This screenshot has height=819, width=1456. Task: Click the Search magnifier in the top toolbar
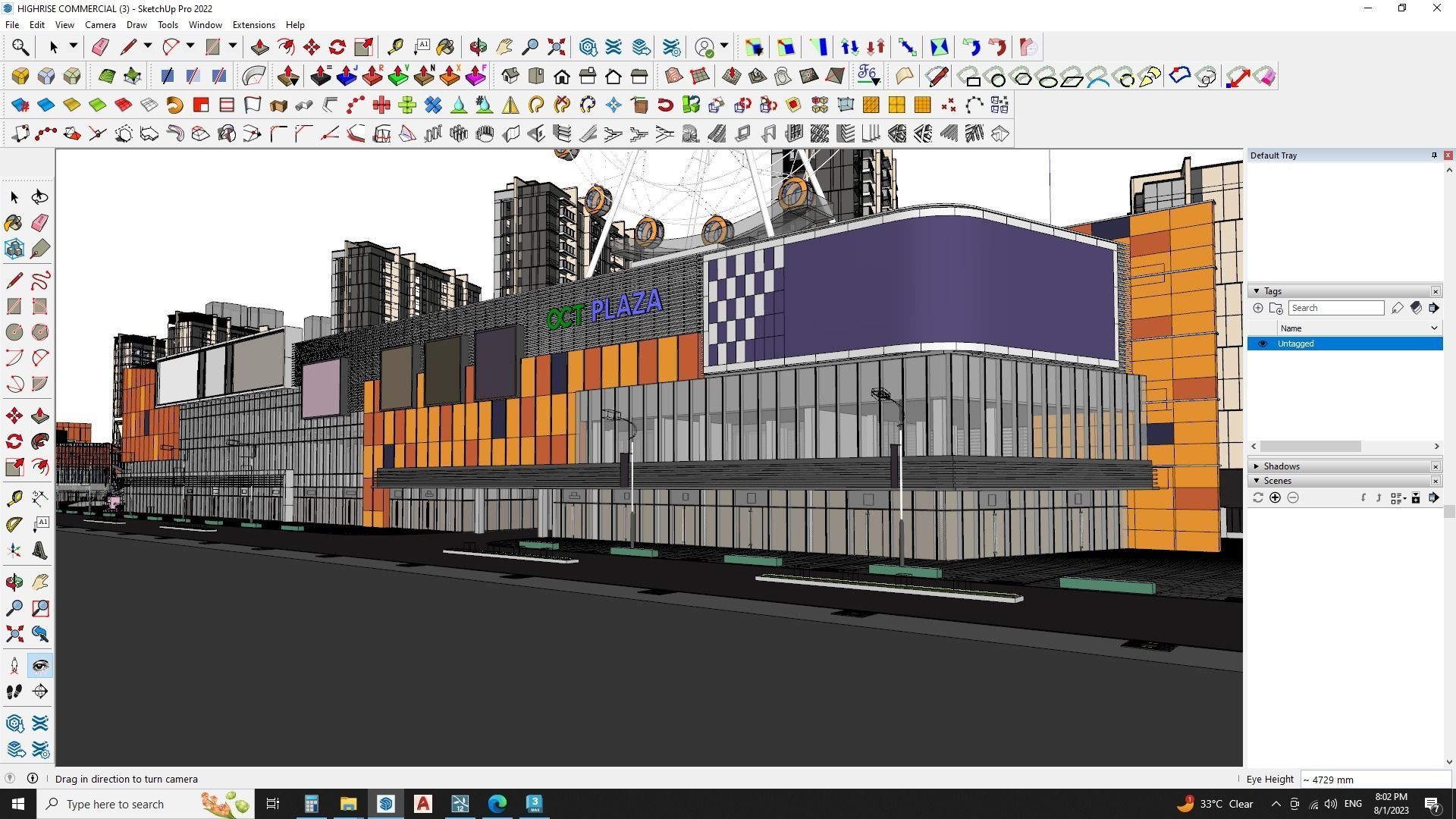point(20,47)
